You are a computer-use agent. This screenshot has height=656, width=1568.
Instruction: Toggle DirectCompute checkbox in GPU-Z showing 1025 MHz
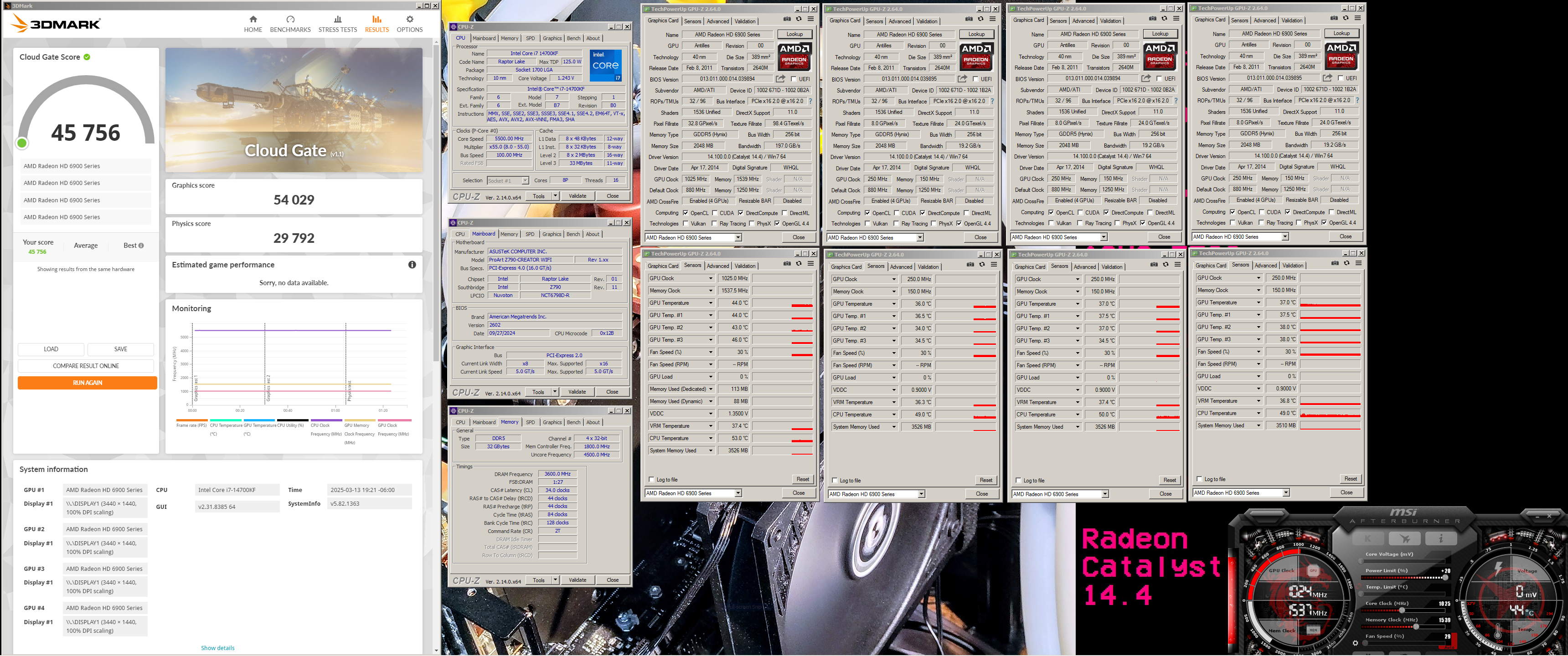[x=741, y=213]
